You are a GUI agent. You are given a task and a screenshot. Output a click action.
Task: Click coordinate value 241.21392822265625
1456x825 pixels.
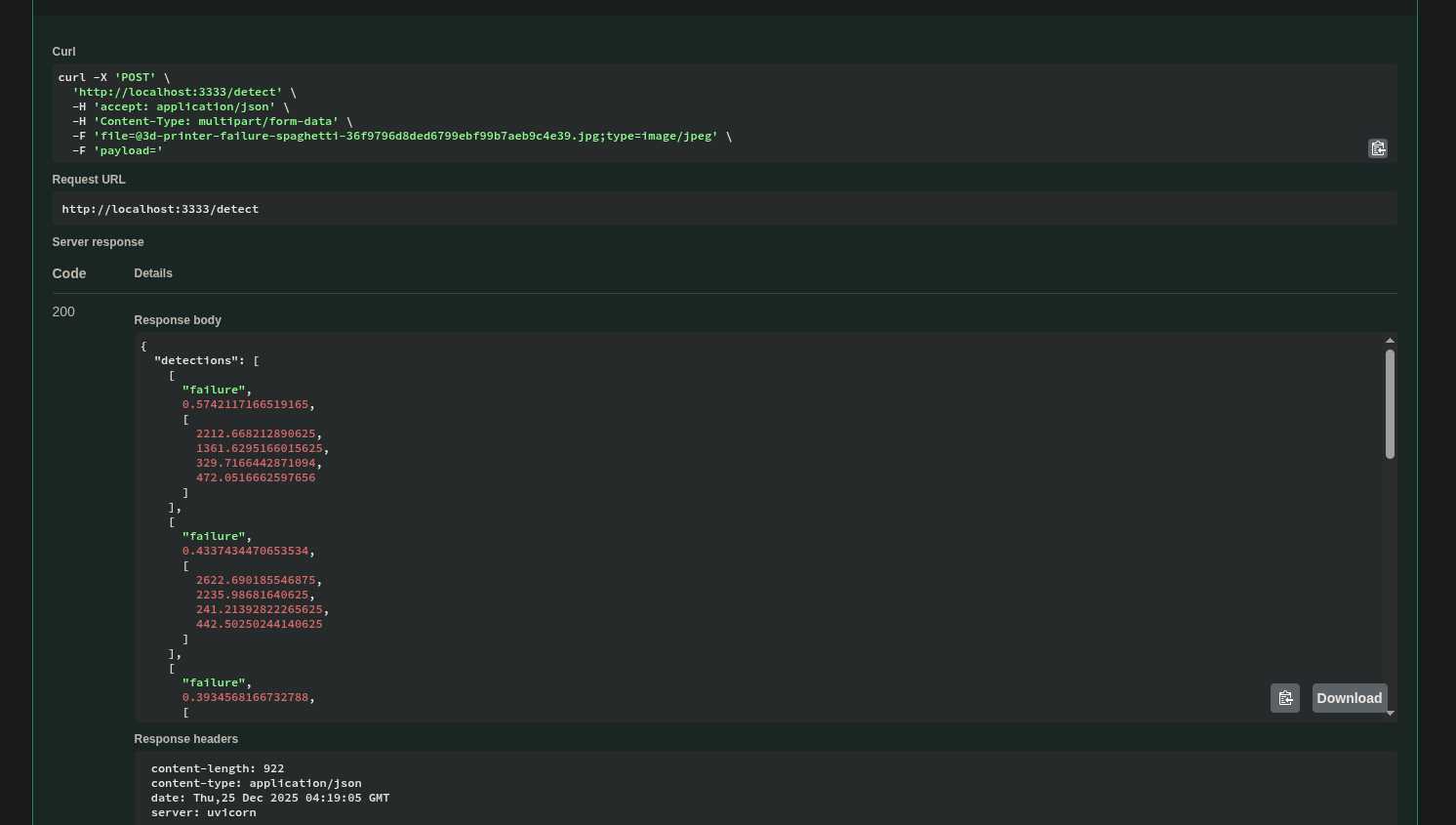pyautogui.click(x=260, y=609)
